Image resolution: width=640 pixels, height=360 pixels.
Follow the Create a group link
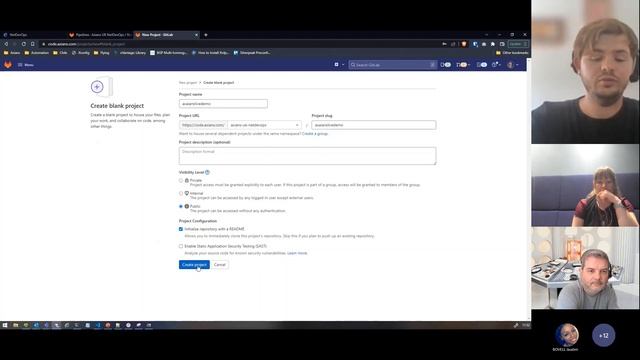click(x=315, y=134)
